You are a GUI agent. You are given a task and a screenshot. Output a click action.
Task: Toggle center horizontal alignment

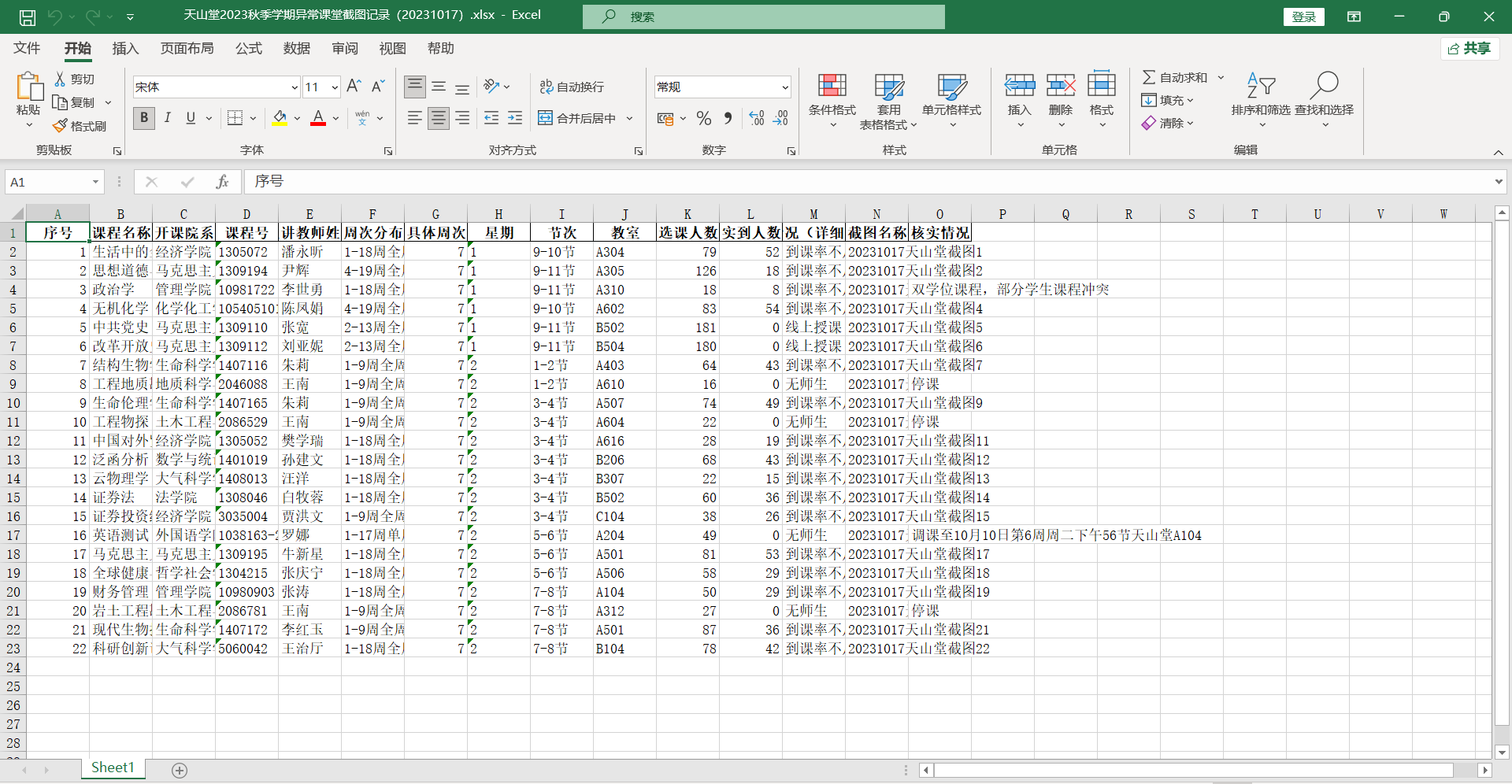pos(439,118)
